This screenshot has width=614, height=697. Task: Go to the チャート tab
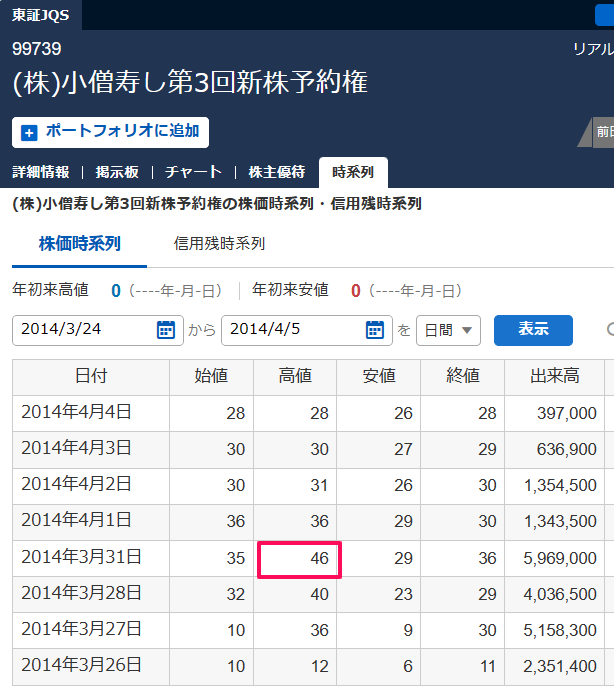[193, 172]
